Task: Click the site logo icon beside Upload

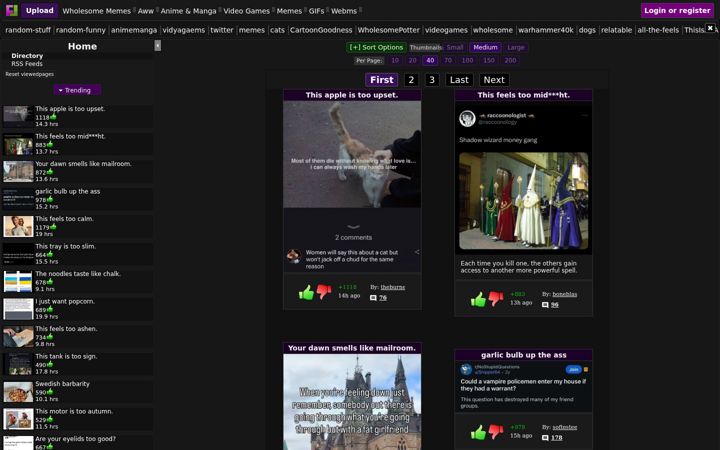Action: 11,10
